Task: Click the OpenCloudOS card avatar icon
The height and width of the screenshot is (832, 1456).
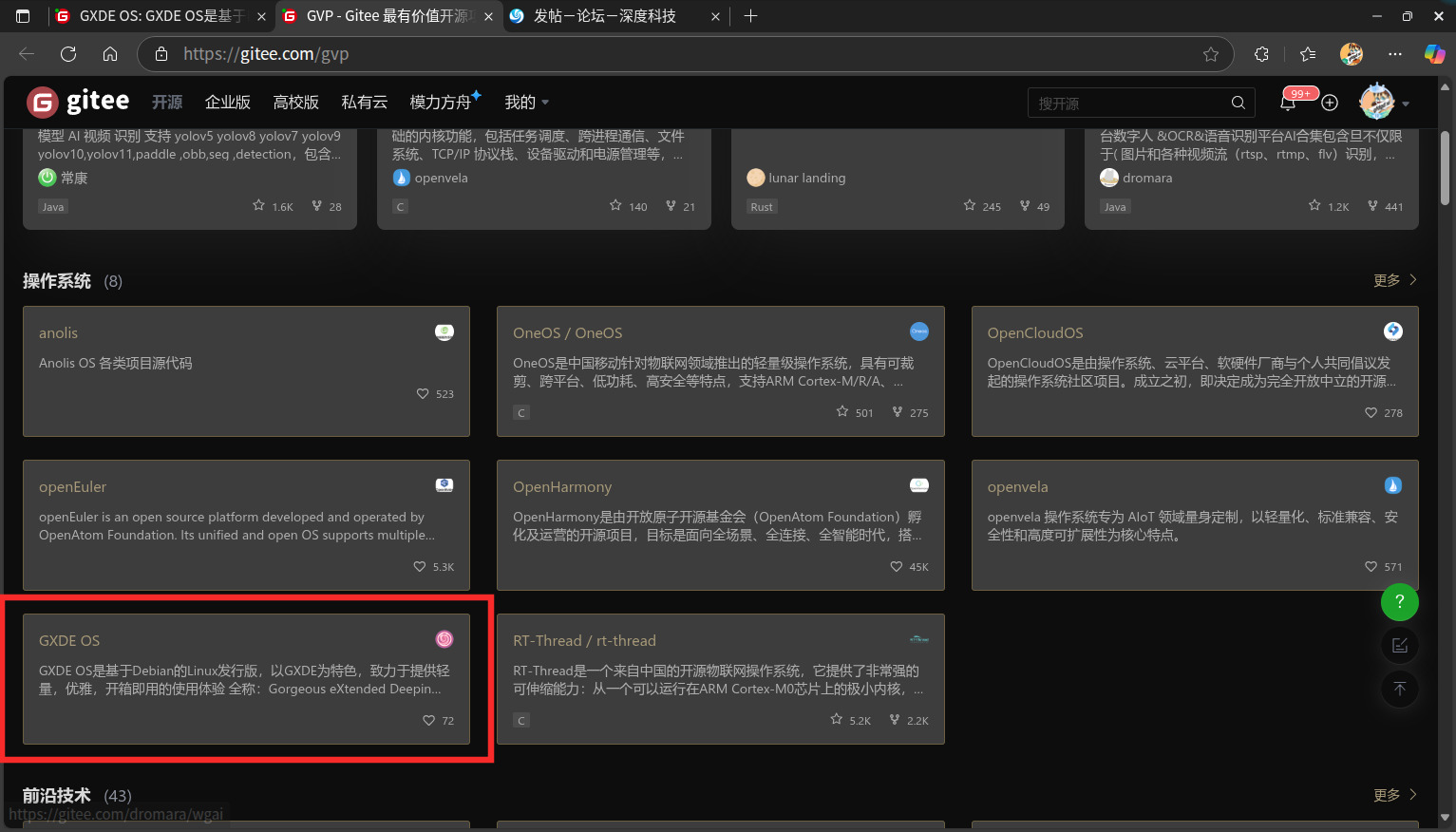Action: (x=1393, y=331)
